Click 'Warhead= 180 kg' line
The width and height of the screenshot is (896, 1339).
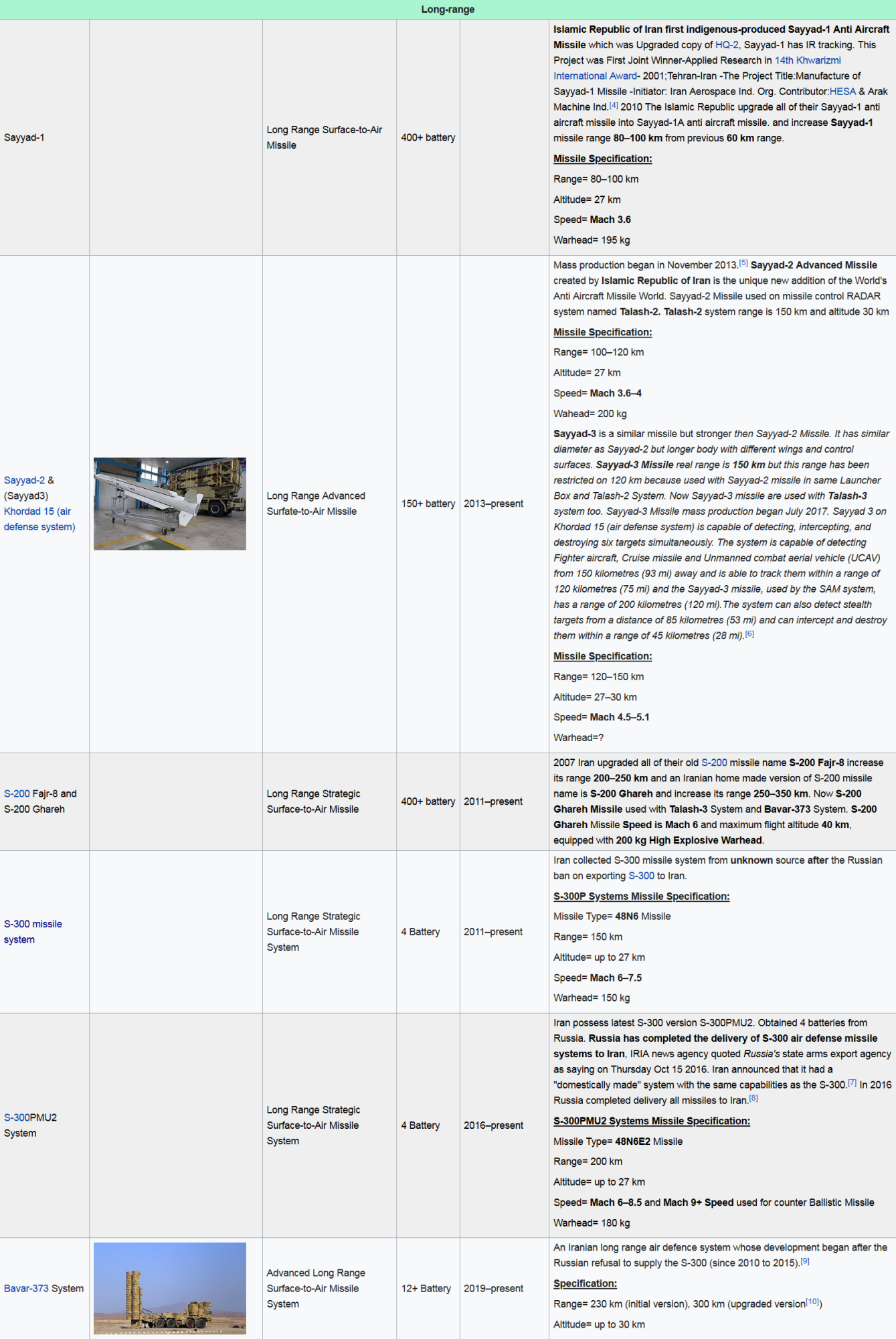point(592,1223)
